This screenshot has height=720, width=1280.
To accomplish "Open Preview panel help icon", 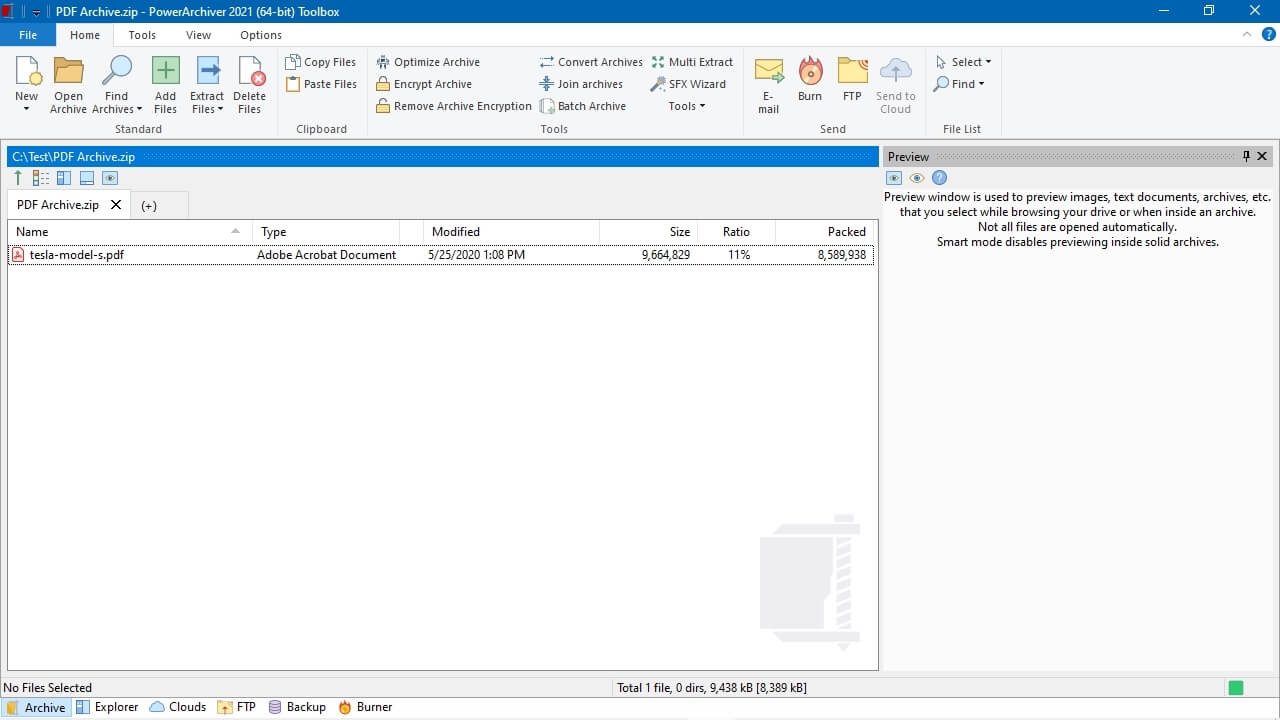I will point(939,178).
